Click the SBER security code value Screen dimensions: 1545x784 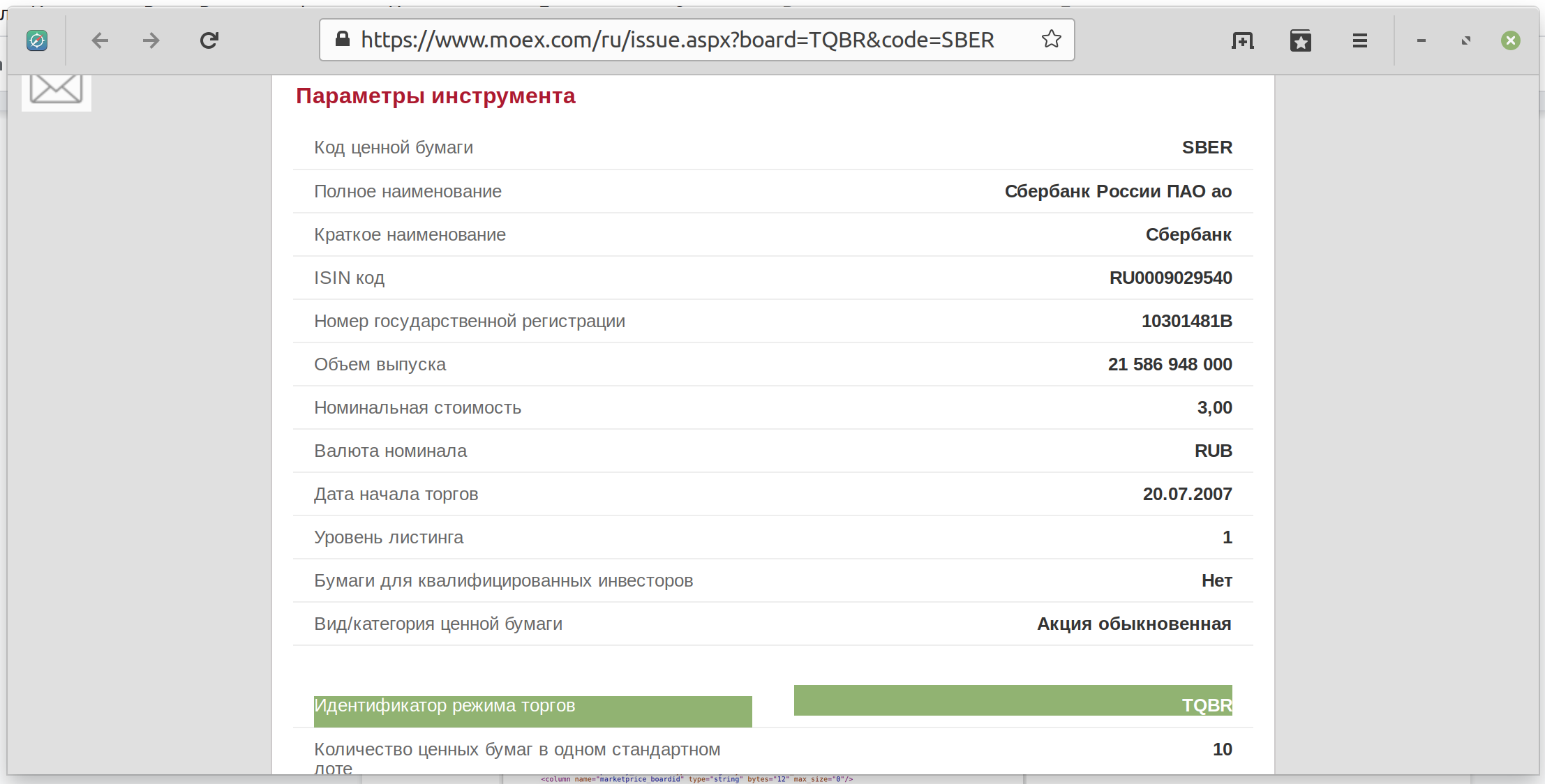(1207, 147)
